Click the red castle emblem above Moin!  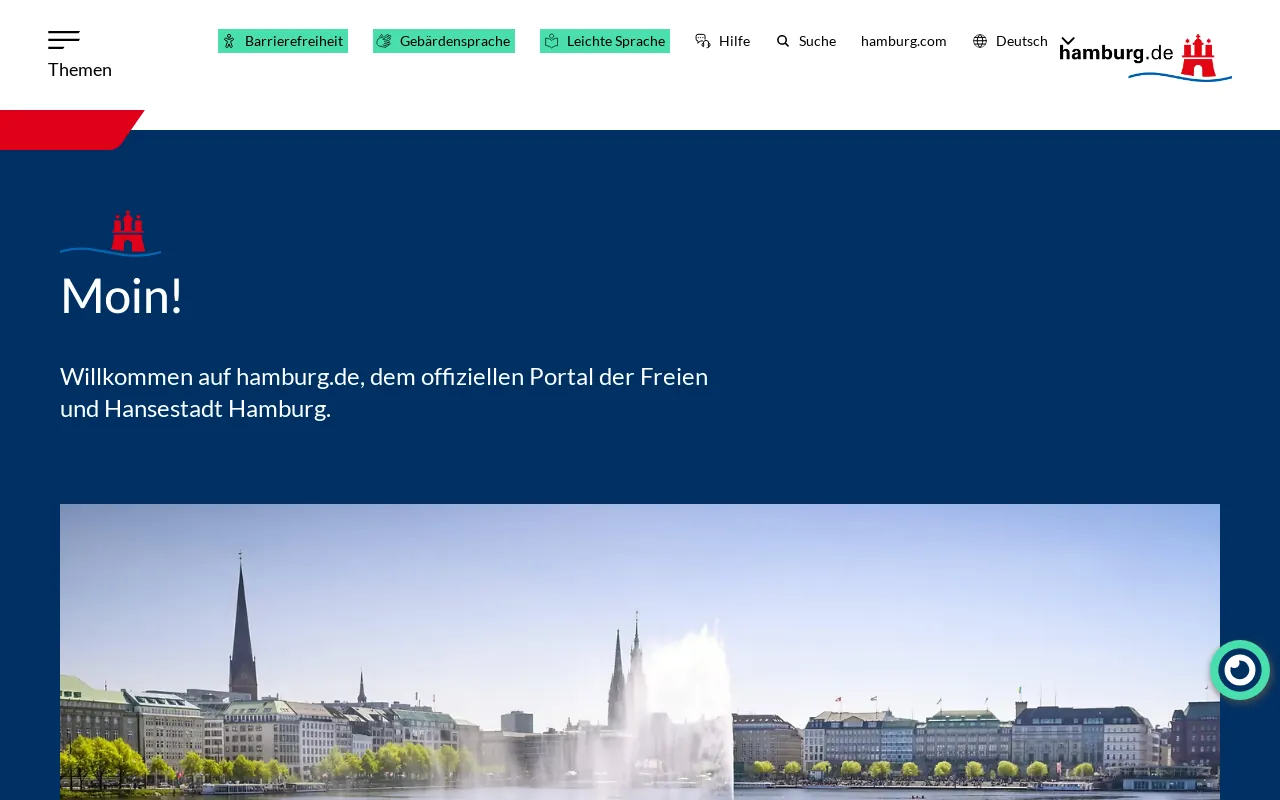(111, 233)
